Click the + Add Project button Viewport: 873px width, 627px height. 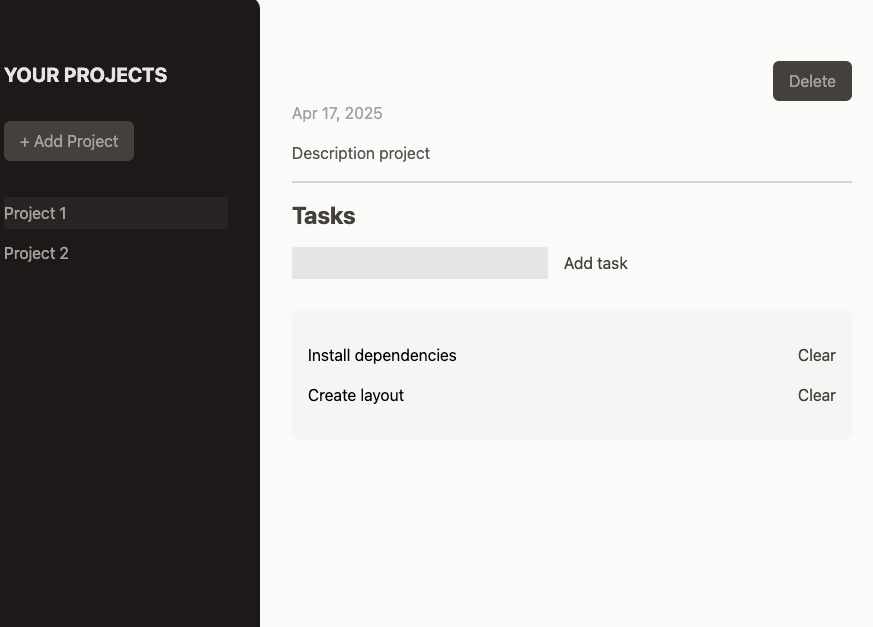[x=68, y=141]
